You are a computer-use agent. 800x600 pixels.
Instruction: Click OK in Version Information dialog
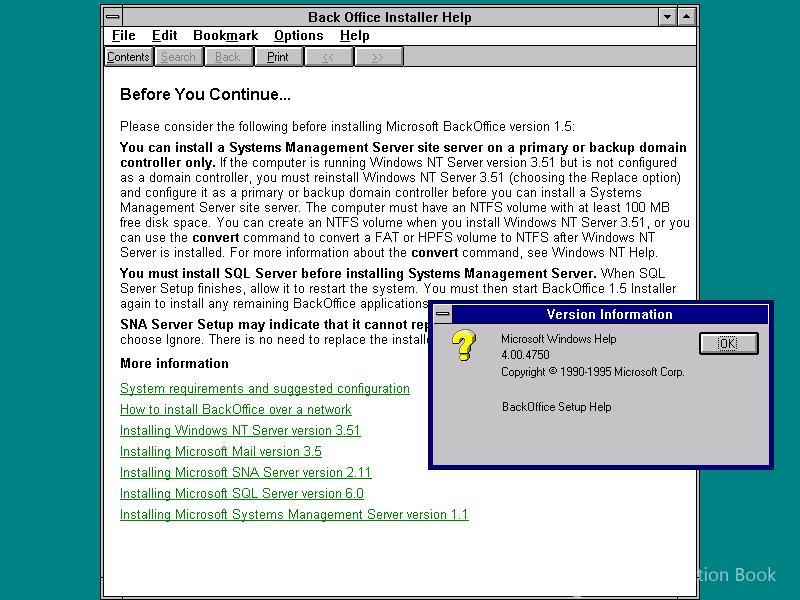[728, 343]
